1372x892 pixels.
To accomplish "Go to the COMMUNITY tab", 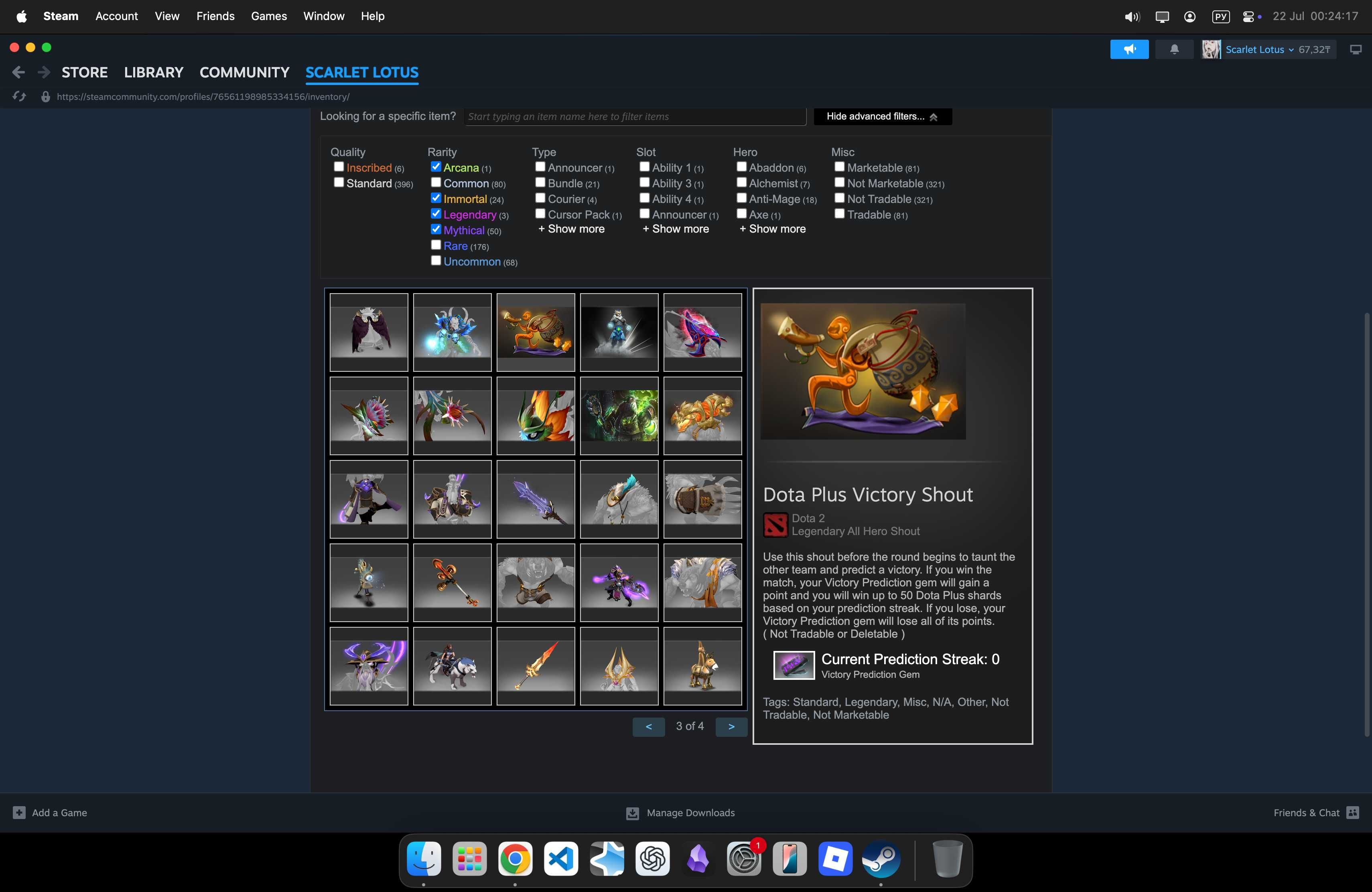I will 244,73.
